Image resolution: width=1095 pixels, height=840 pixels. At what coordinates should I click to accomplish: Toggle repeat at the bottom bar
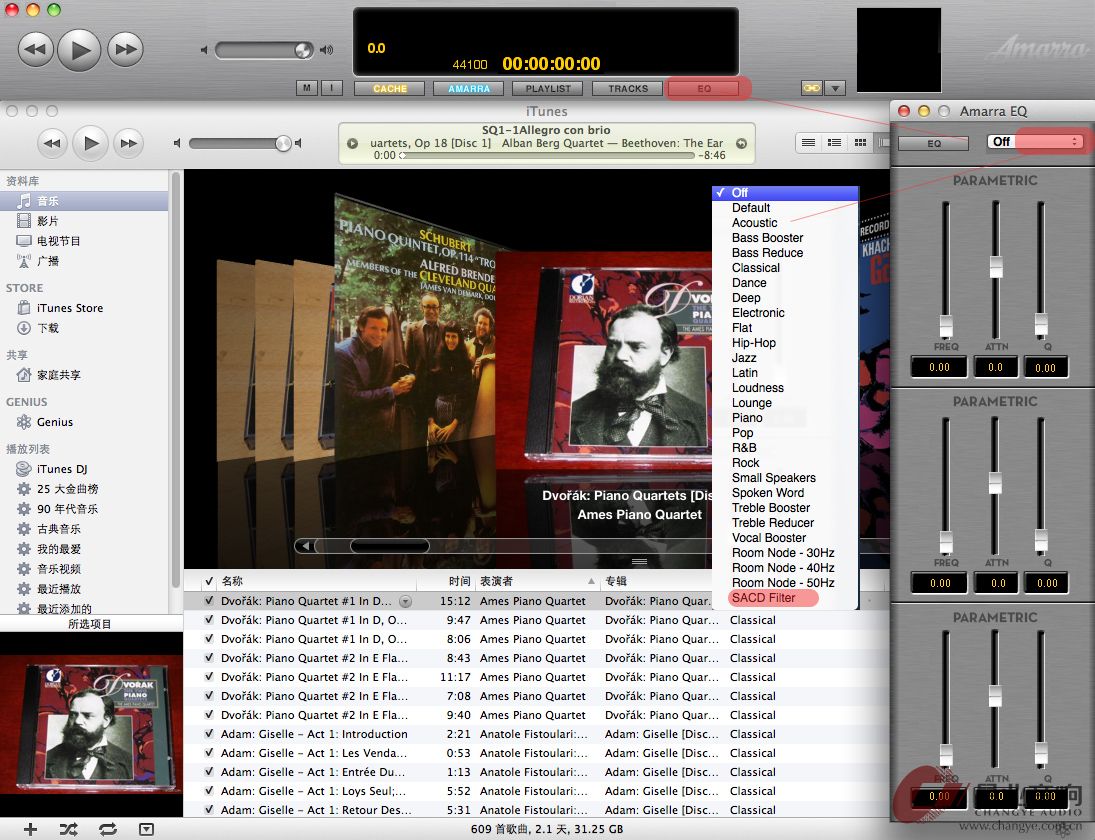tap(108, 829)
